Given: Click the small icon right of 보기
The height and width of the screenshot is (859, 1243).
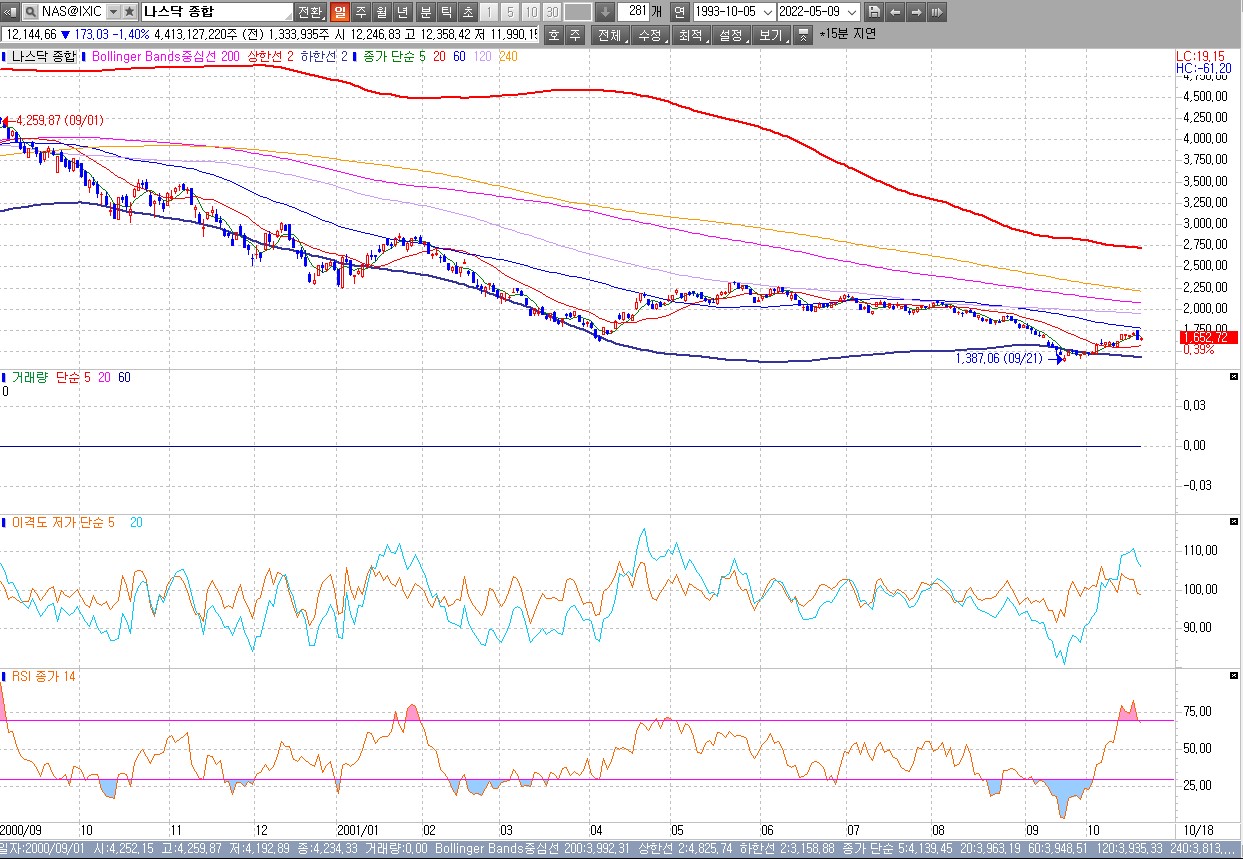Looking at the screenshot, I should coord(804,35).
